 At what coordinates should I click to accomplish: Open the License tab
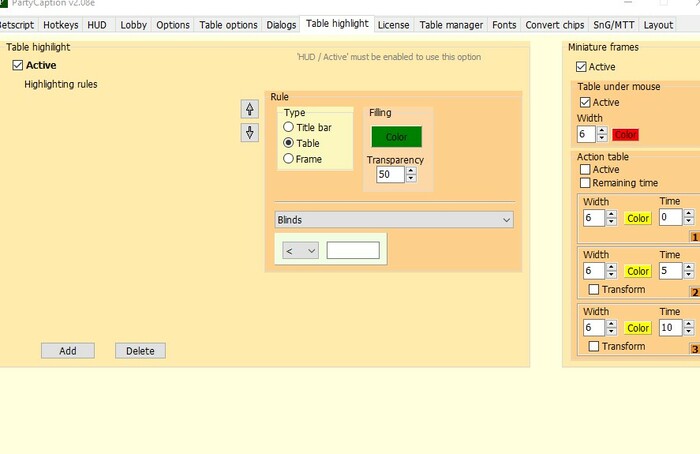pyautogui.click(x=393, y=25)
